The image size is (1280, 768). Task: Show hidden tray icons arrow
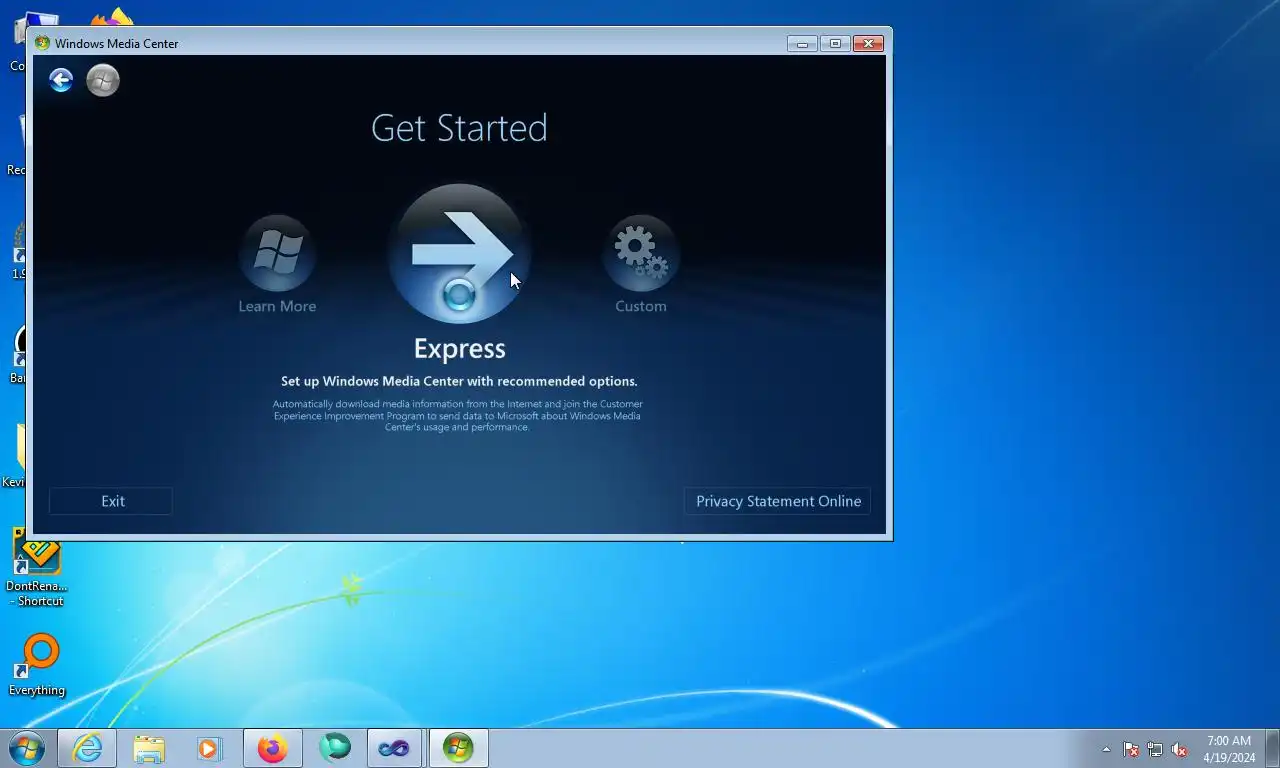click(x=1106, y=749)
